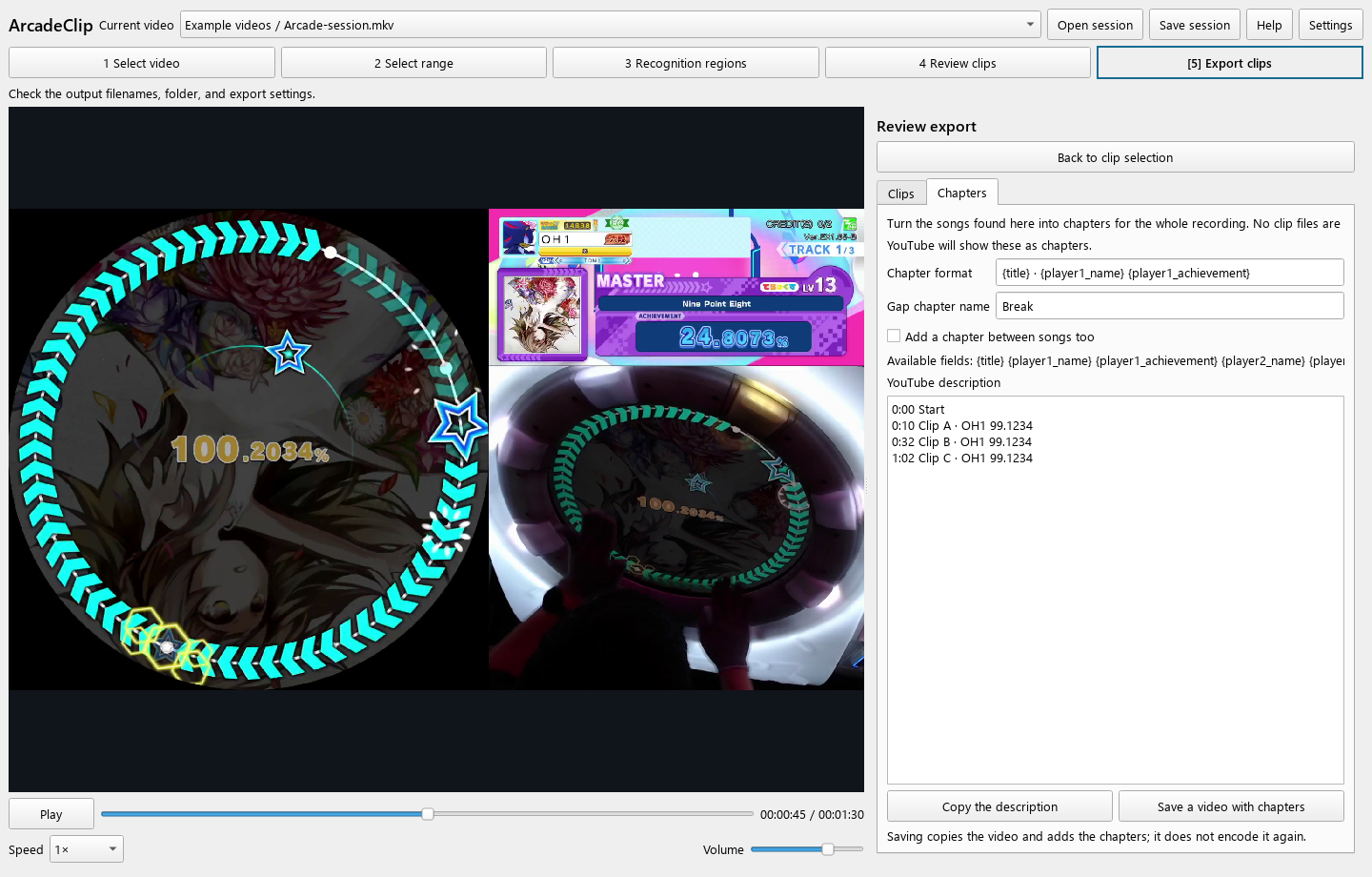1372x877 pixels.
Task: Select step 5 Export clips
Action: 1230,63
